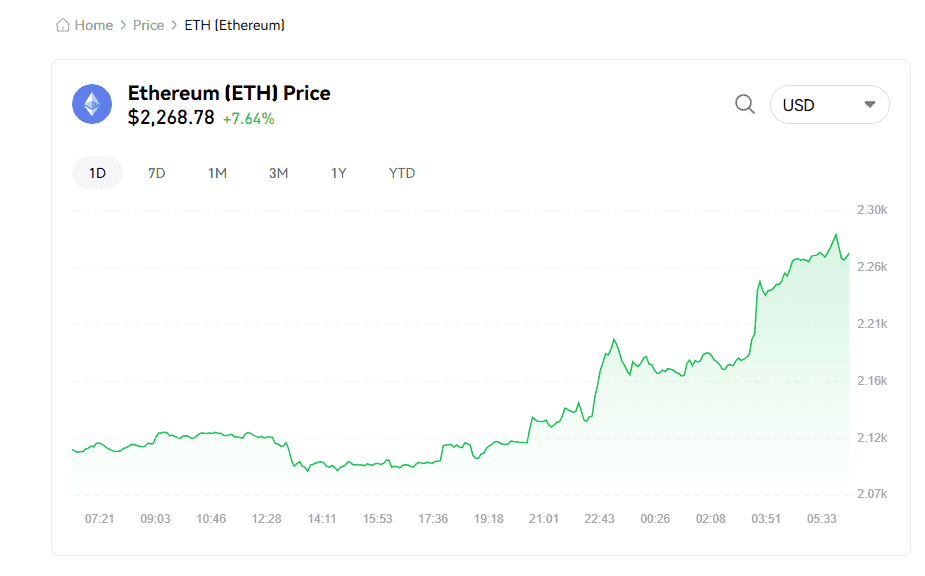Screen dimensions: 925x576
Task: Click the 2.30k label on price axis
Action: (x=872, y=210)
